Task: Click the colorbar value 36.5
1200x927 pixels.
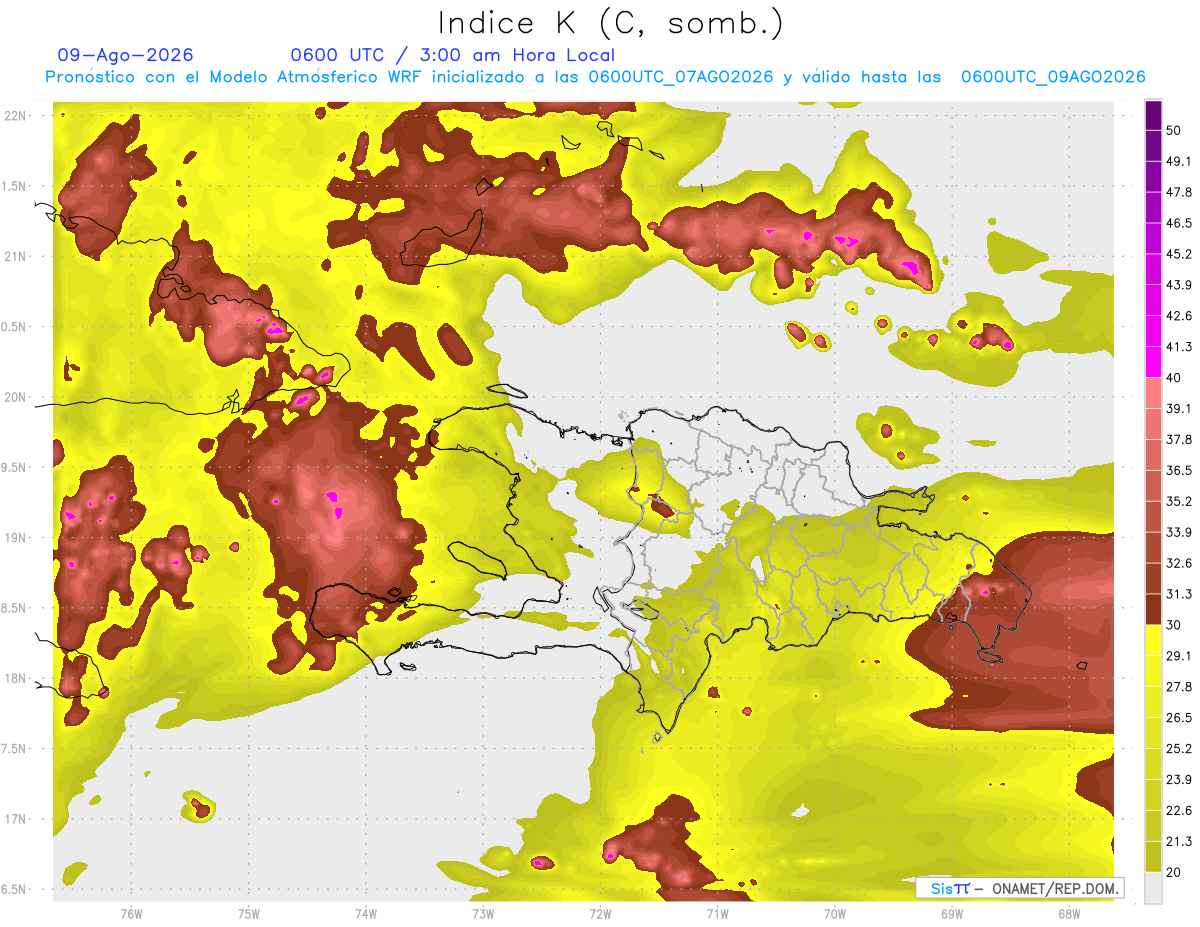Action: [1179, 470]
